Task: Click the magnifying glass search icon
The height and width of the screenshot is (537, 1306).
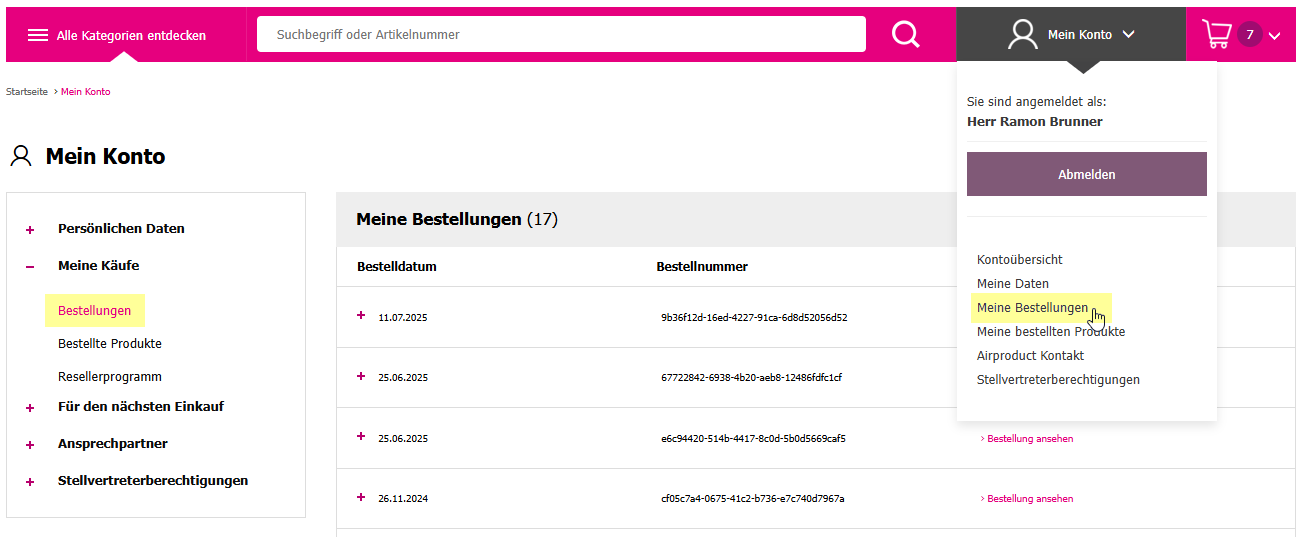Action: pos(905,34)
